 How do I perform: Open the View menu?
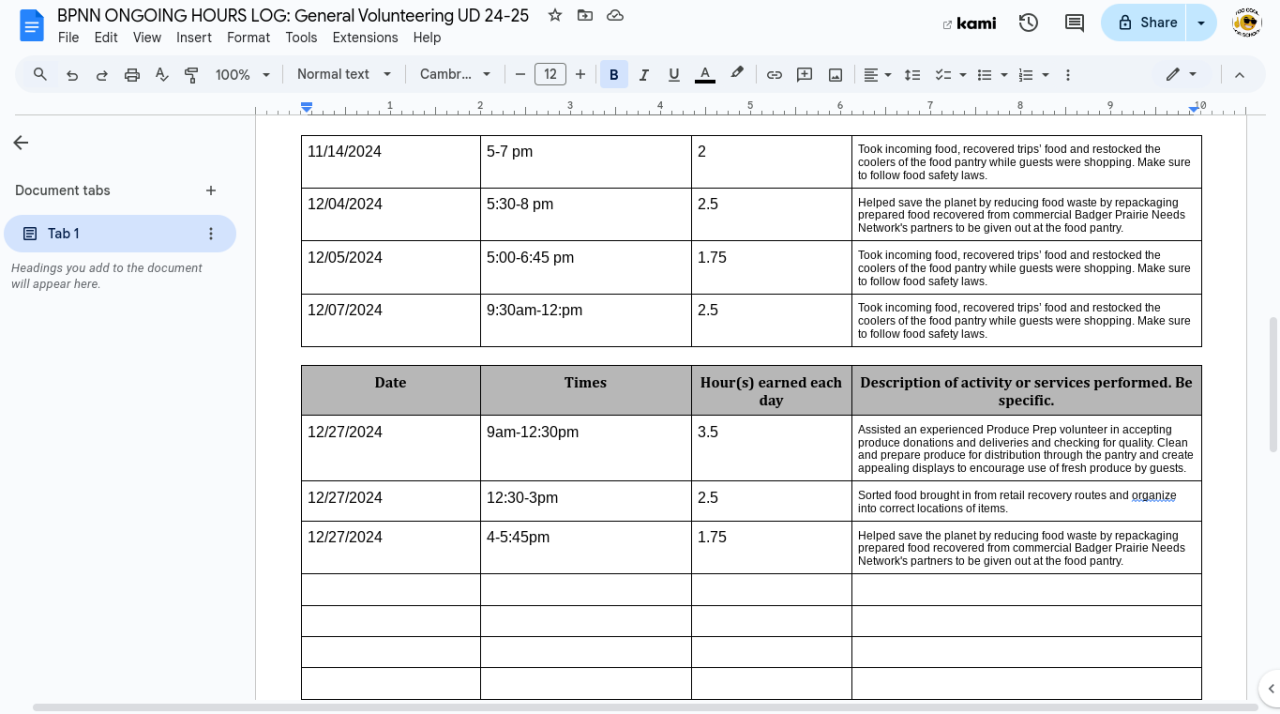click(x=147, y=37)
